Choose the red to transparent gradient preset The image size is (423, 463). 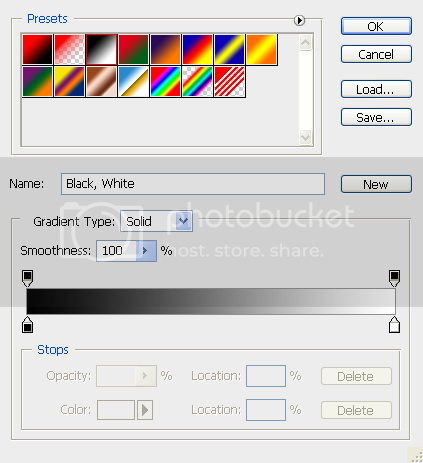point(69,49)
